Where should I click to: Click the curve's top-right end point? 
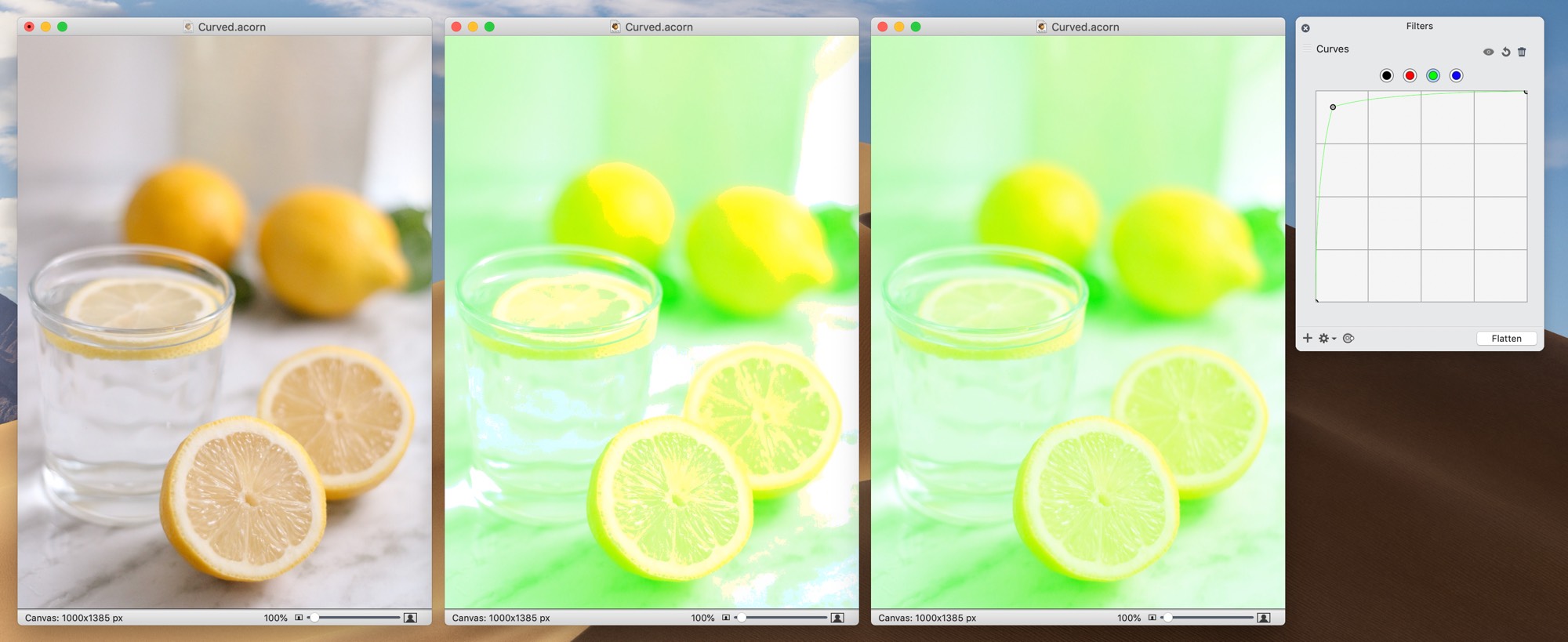click(1526, 92)
